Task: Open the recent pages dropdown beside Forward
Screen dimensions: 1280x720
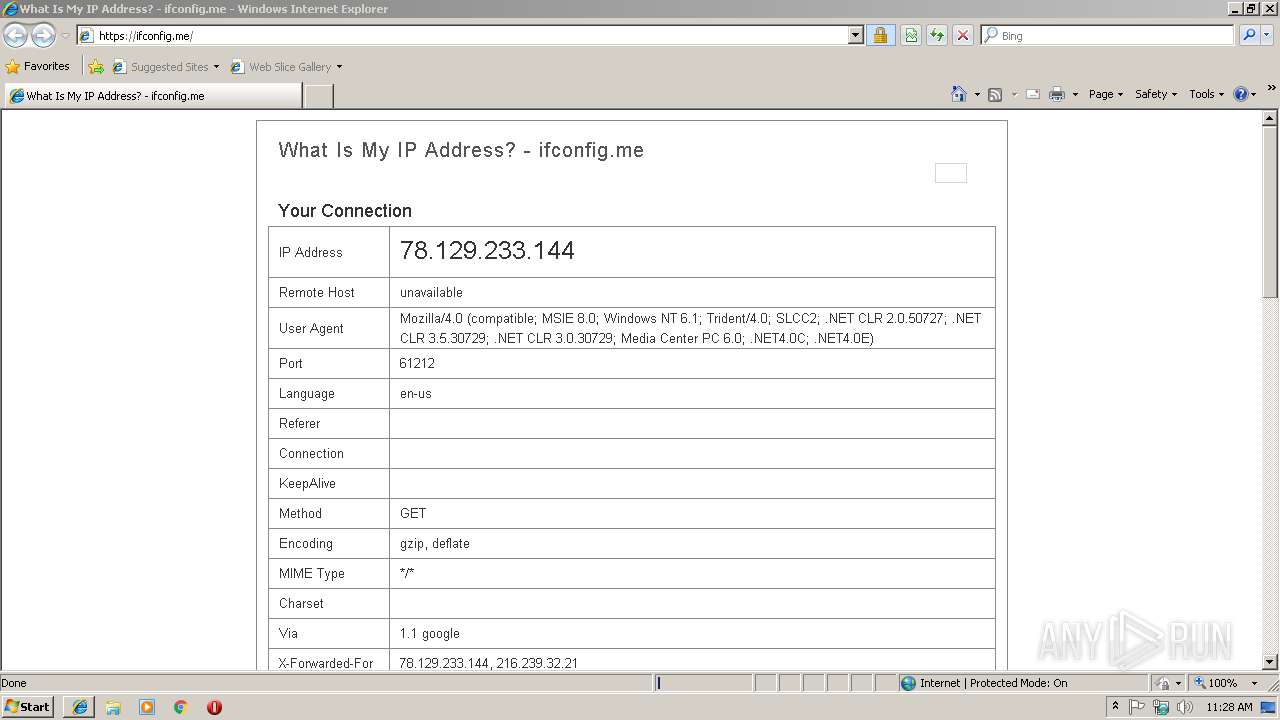Action: tap(65, 36)
